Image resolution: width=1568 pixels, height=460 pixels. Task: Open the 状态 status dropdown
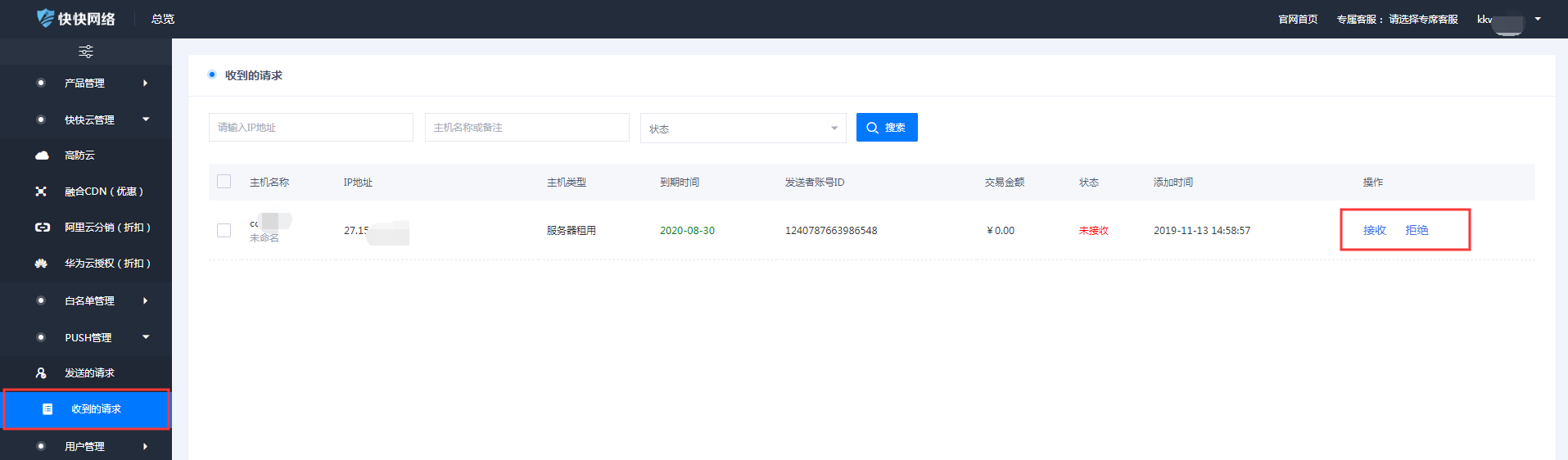pyautogui.click(x=743, y=129)
